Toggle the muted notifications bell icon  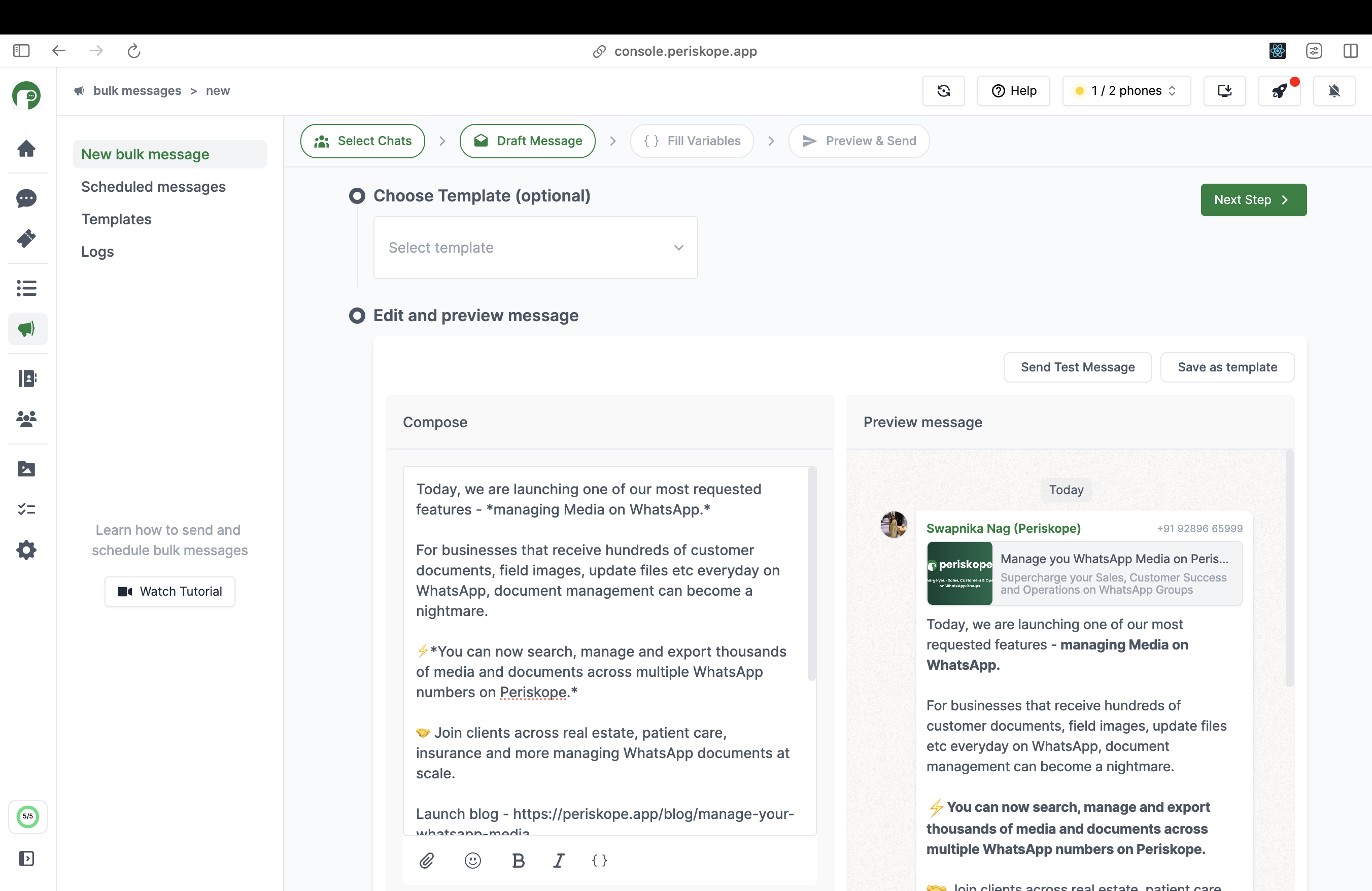click(x=1334, y=90)
